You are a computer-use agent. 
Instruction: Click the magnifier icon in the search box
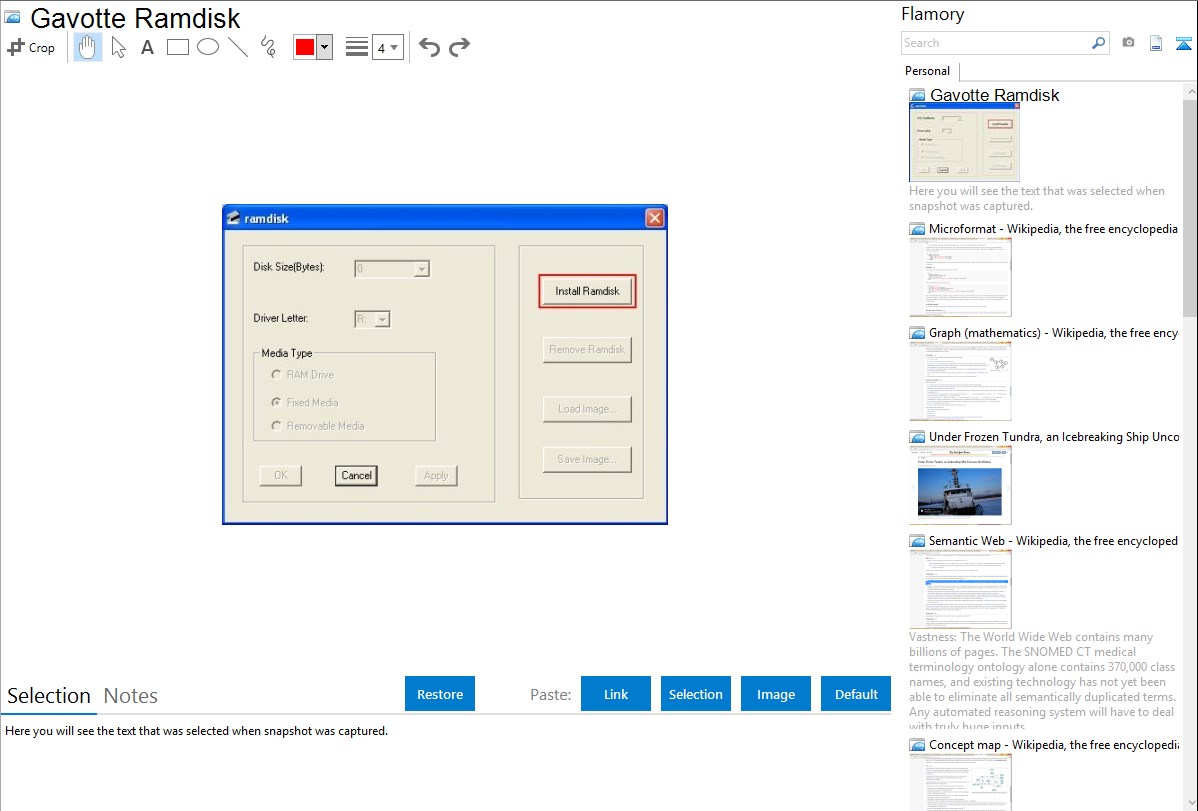pos(1098,43)
